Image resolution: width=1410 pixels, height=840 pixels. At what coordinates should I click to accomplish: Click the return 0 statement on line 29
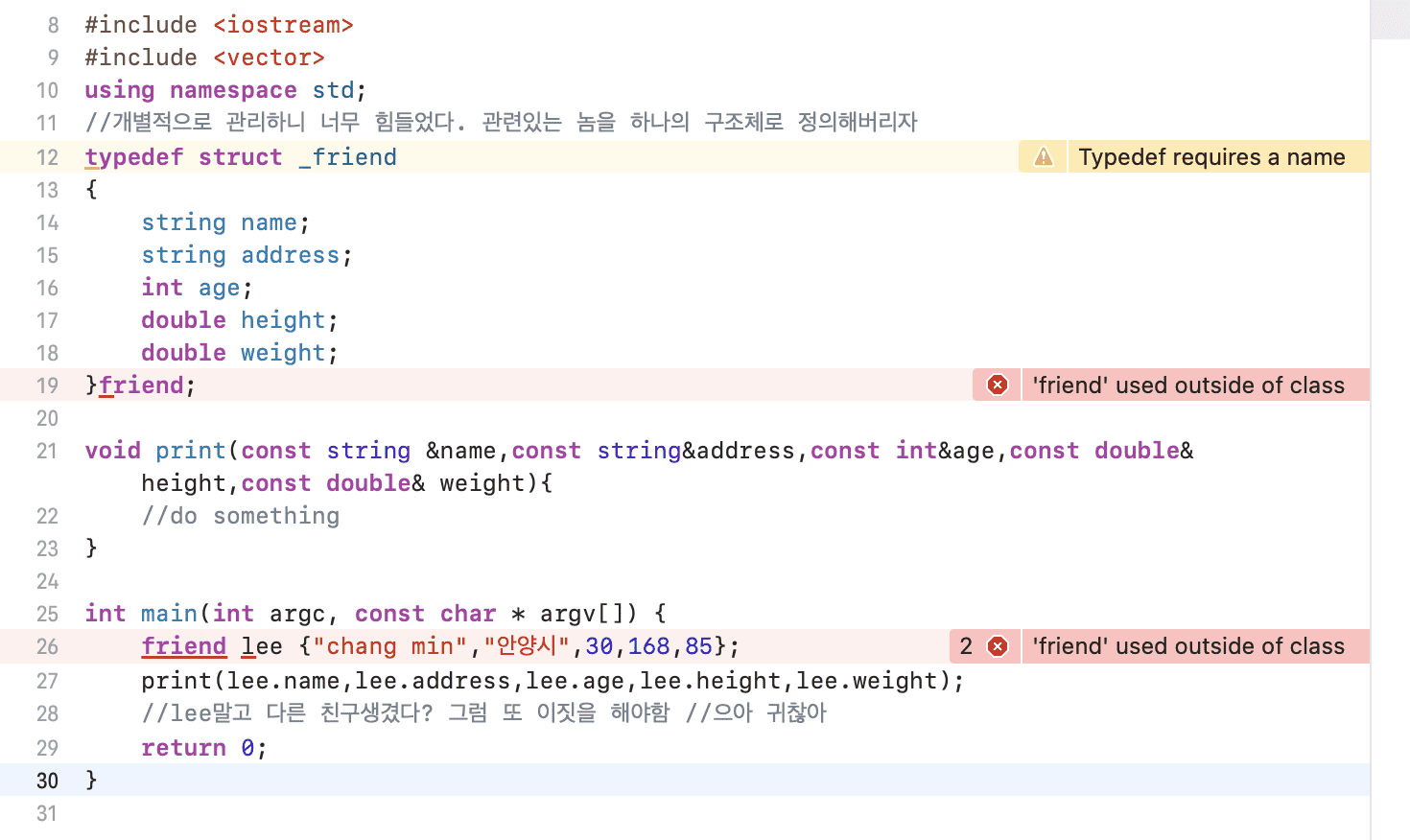coord(199,747)
